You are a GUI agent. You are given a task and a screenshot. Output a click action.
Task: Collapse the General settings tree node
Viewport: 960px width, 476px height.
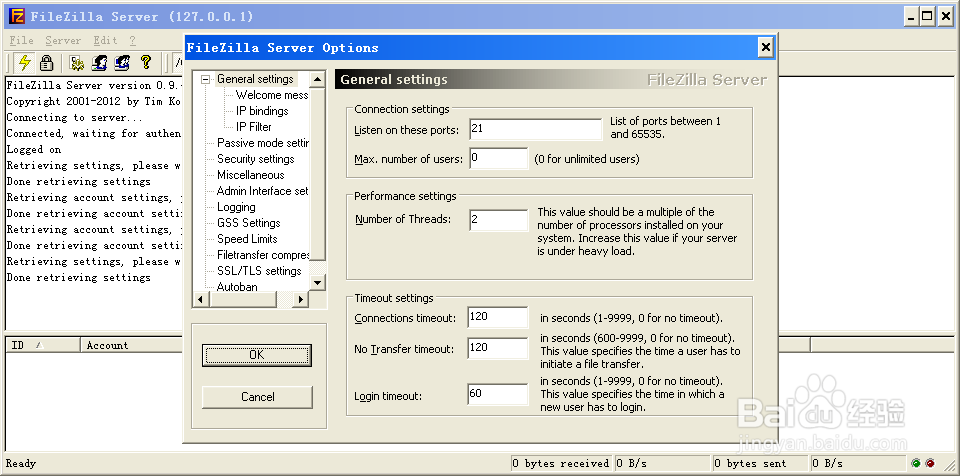pyautogui.click(x=205, y=79)
